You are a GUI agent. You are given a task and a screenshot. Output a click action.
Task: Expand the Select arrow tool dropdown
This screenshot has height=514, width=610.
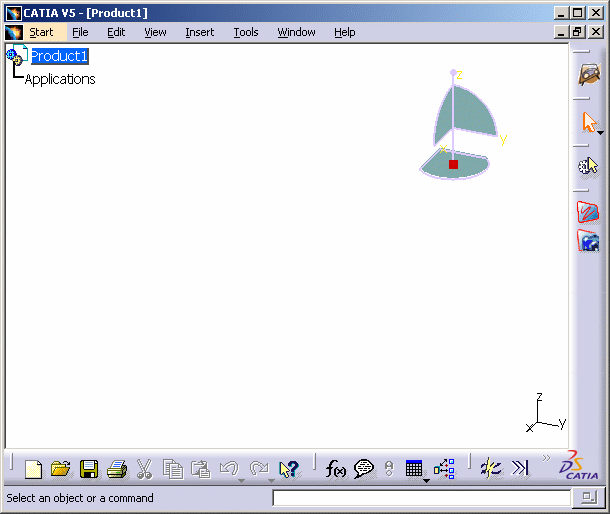pyautogui.click(x=600, y=132)
